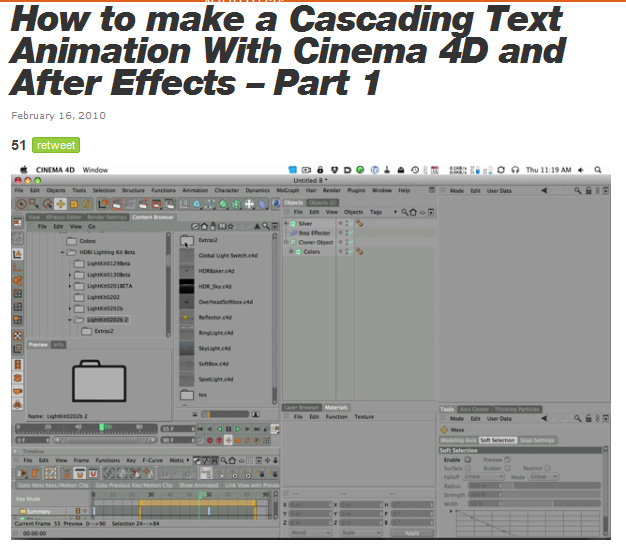Open the Timeline F-Curve menu

pyautogui.click(x=153, y=460)
